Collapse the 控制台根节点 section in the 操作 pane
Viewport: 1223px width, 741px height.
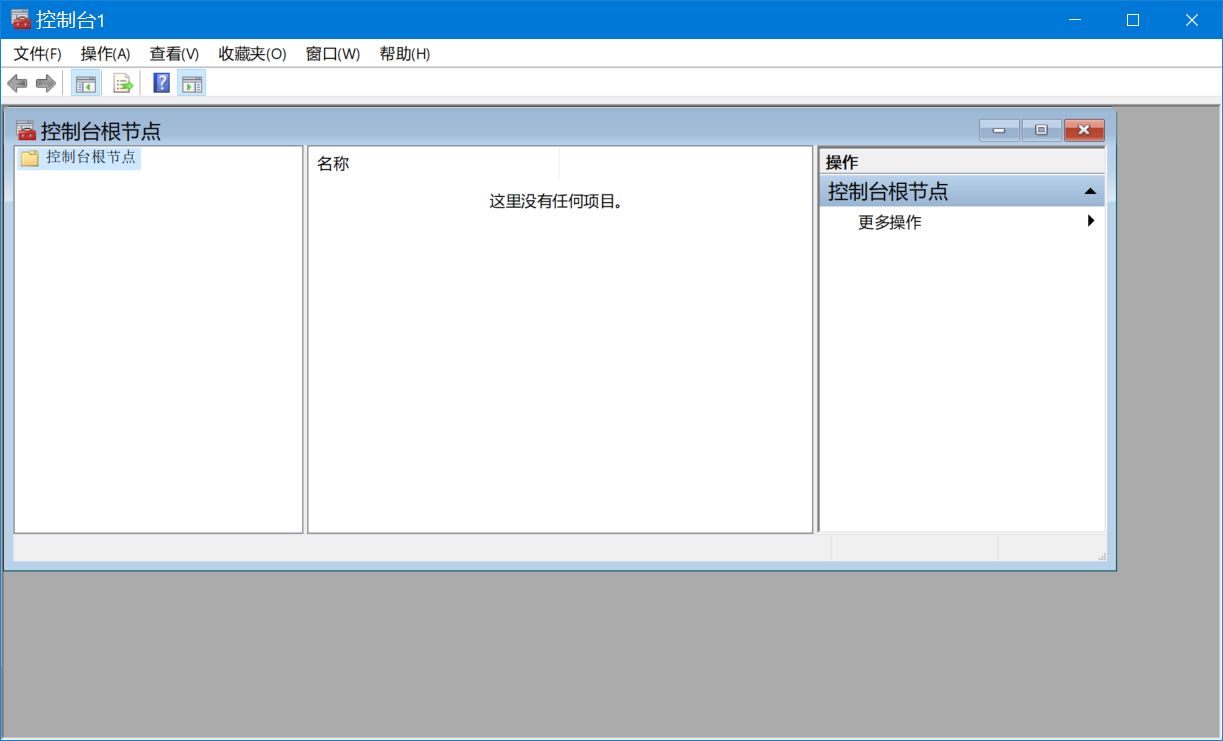(1090, 191)
